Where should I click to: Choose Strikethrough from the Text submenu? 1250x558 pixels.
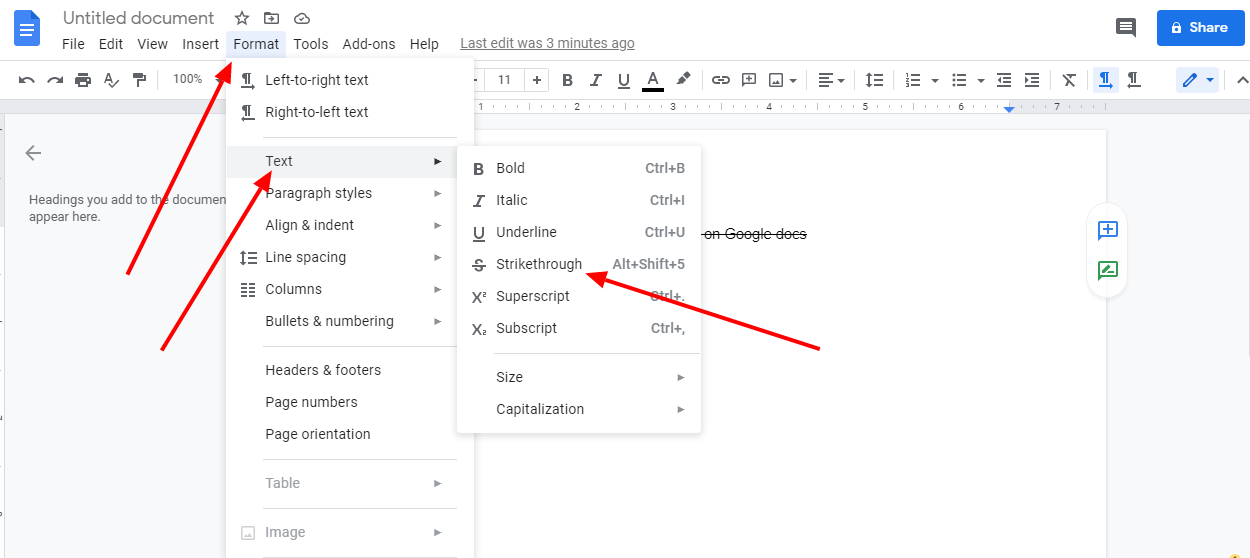click(x=539, y=264)
